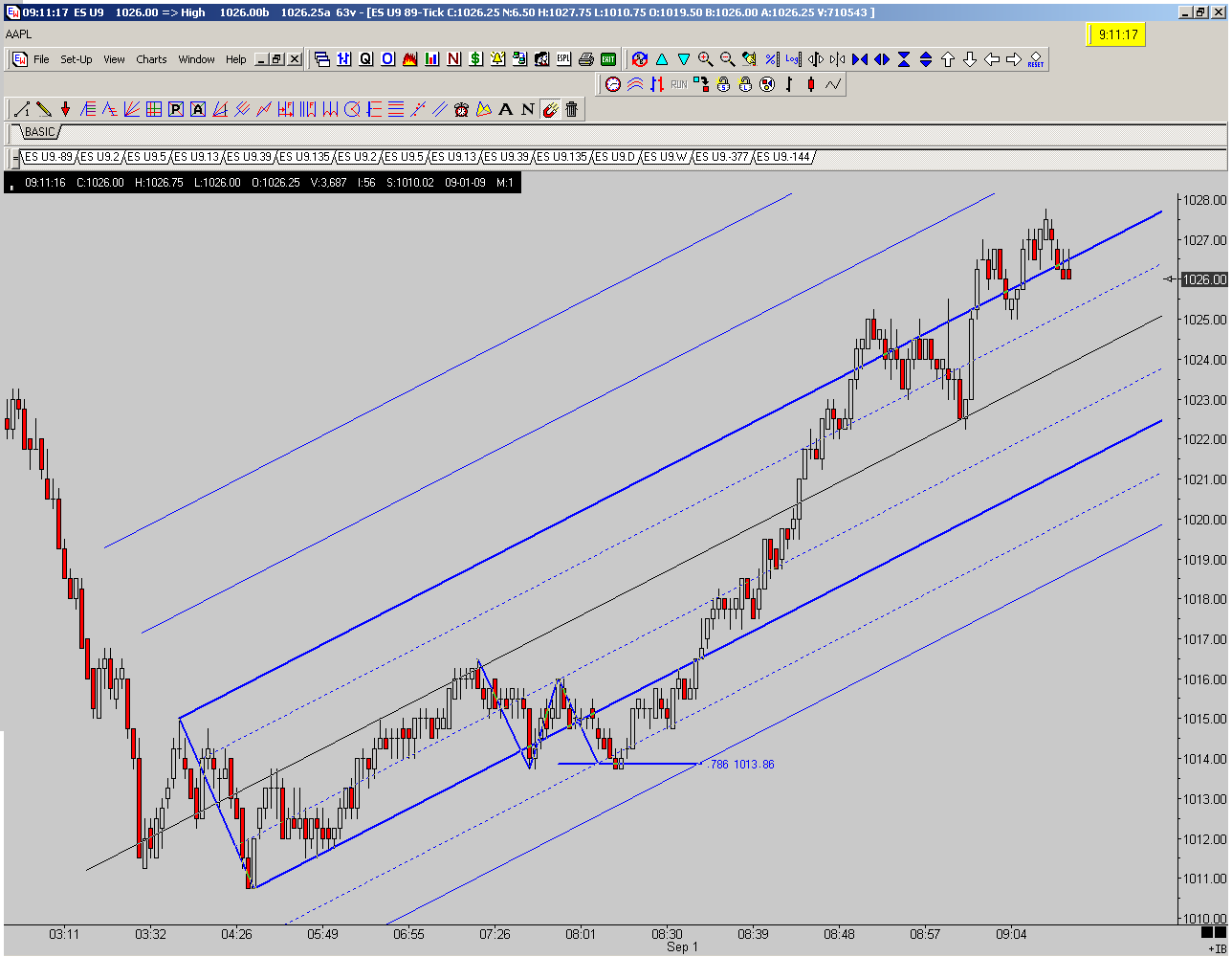Open the Set-Up menu
The width and height of the screenshot is (1232, 957).
(77, 59)
